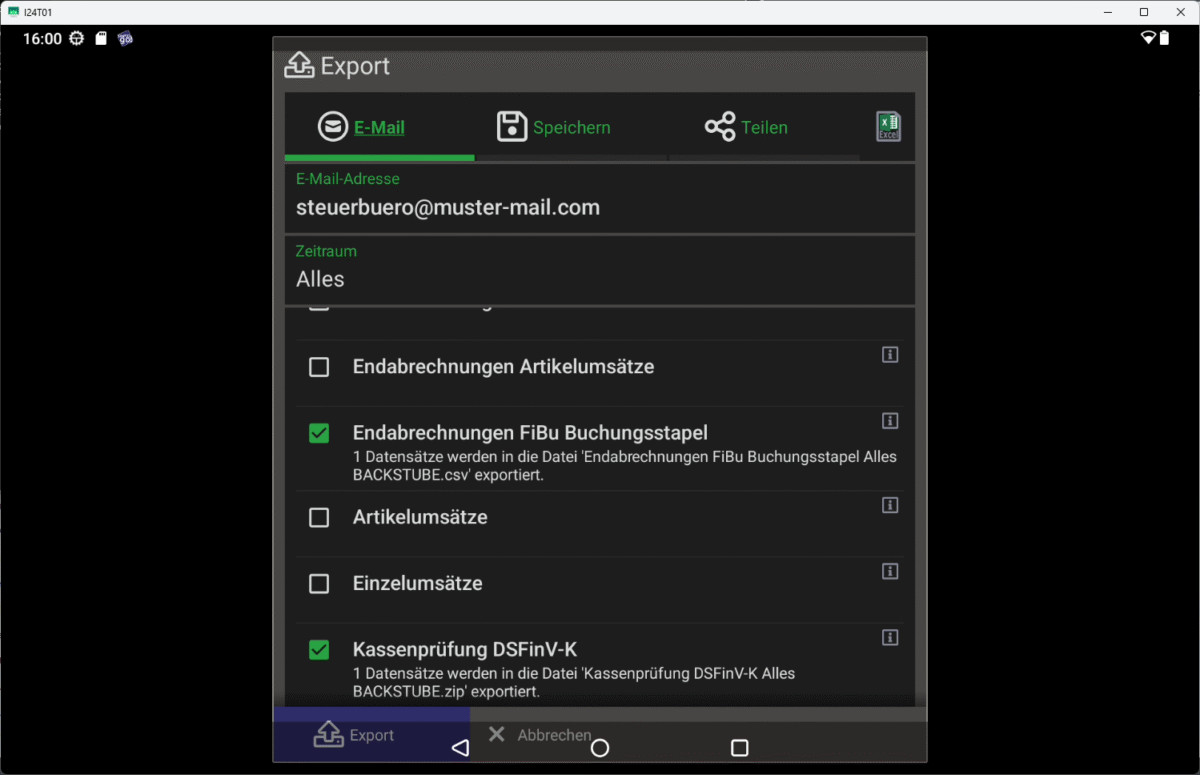This screenshot has width=1200, height=775.
Task: Switch to the Speichern tab
Action: coord(554,128)
